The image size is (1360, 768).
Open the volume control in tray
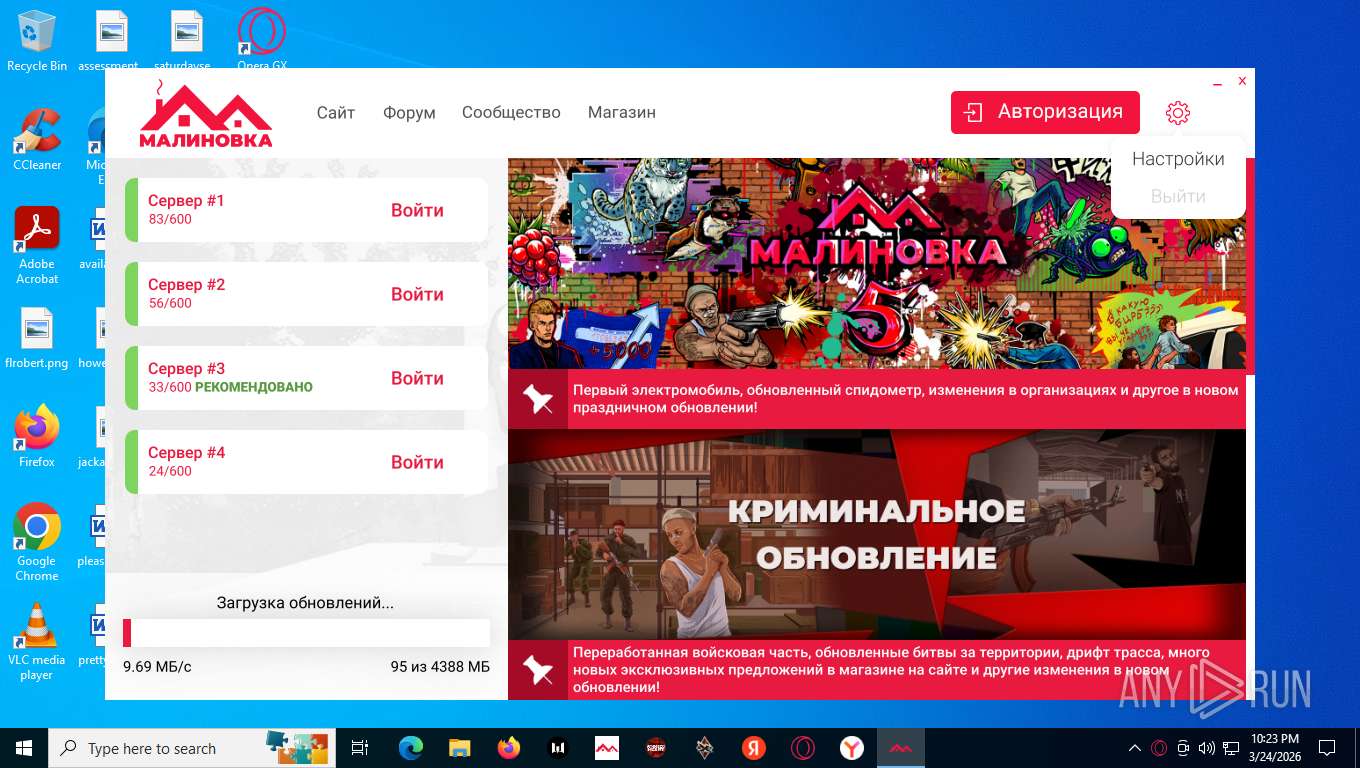[1207, 748]
